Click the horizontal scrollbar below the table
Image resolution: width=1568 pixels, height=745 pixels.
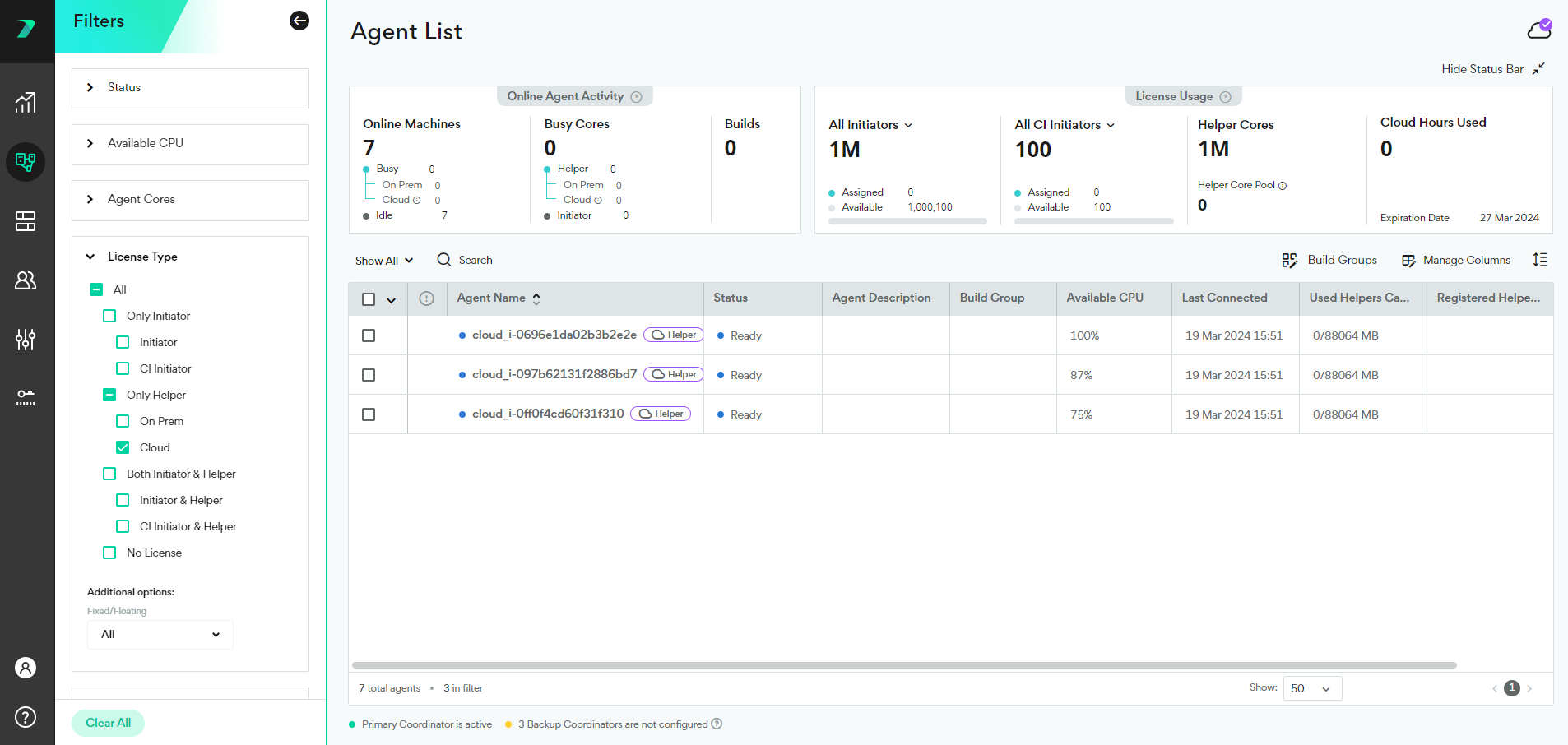tap(903, 665)
